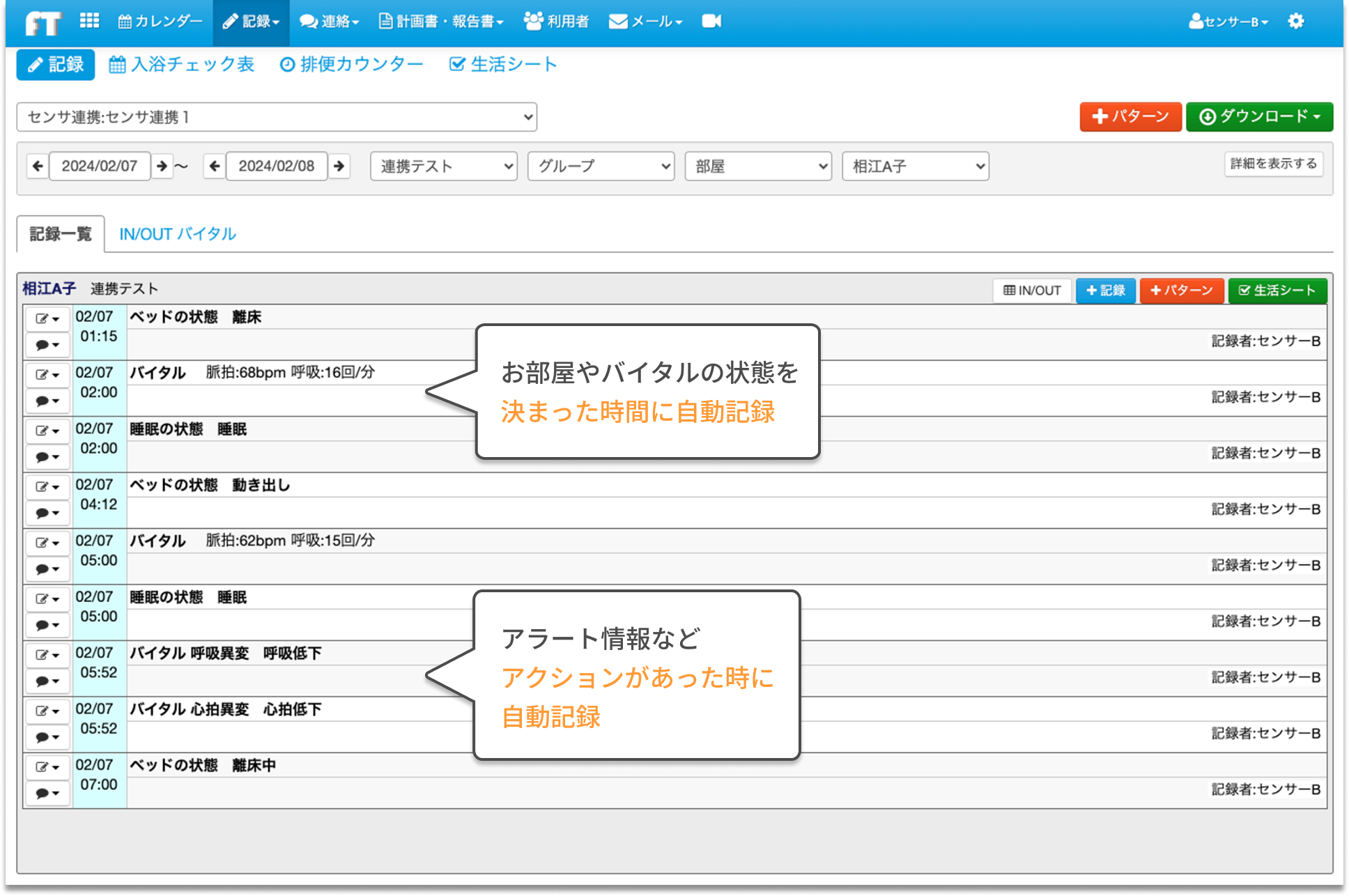
Task: Click the video camera icon in the navigation bar
Action: (711, 21)
